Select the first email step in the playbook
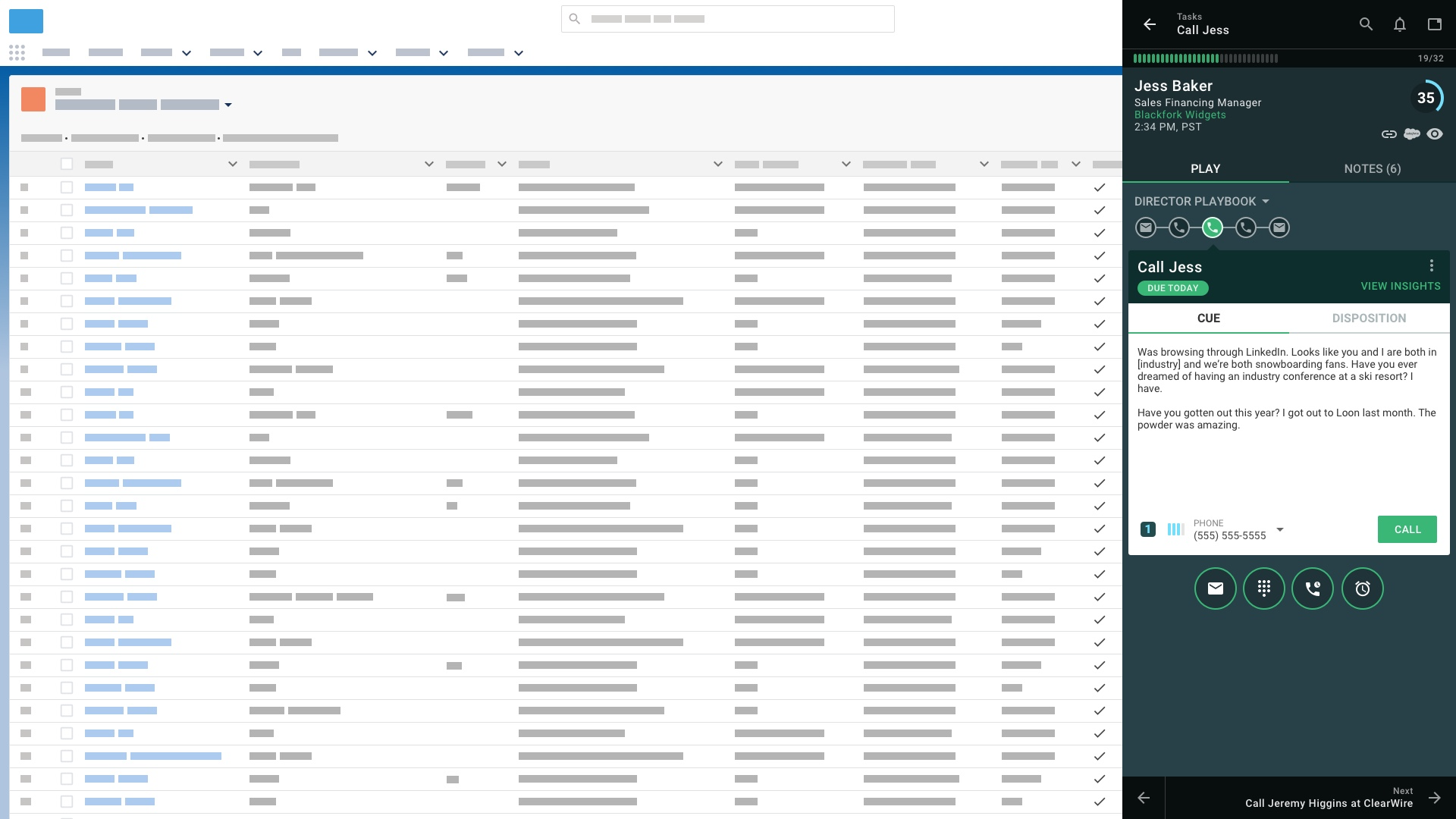Viewport: 1456px width, 819px height. (1146, 227)
